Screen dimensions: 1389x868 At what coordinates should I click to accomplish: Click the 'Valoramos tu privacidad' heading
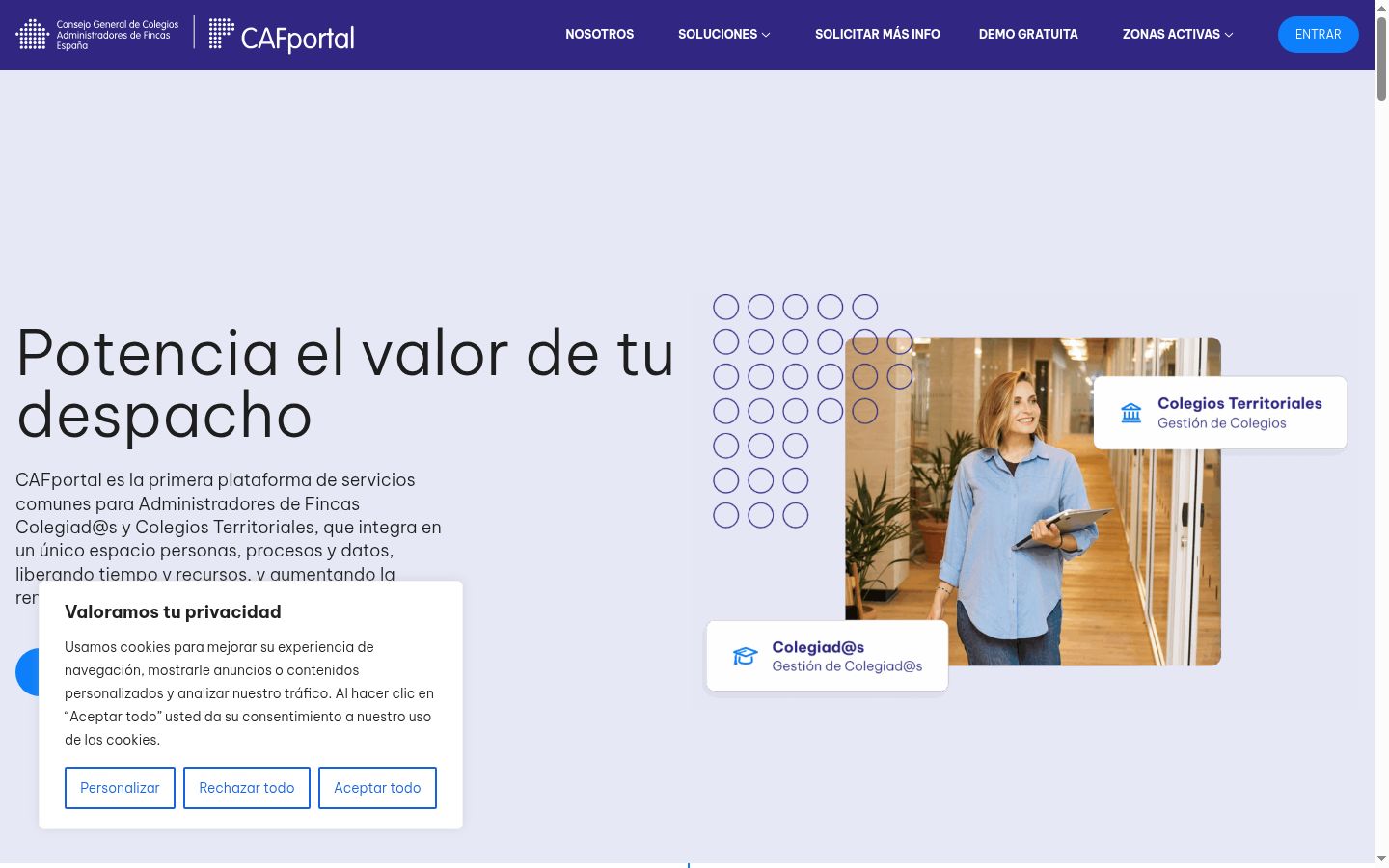173,611
